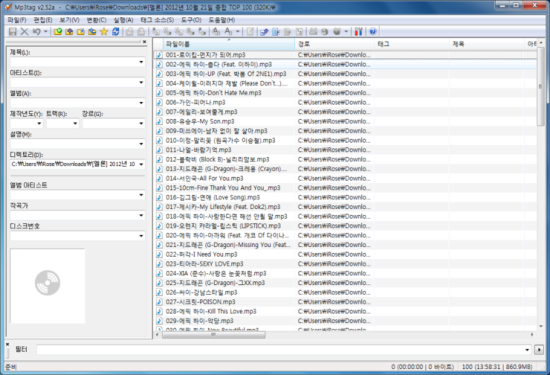The width and height of the screenshot is (550, 375).
Task: Click the Undo arrow icon
Action: click(x=36, y=32)
